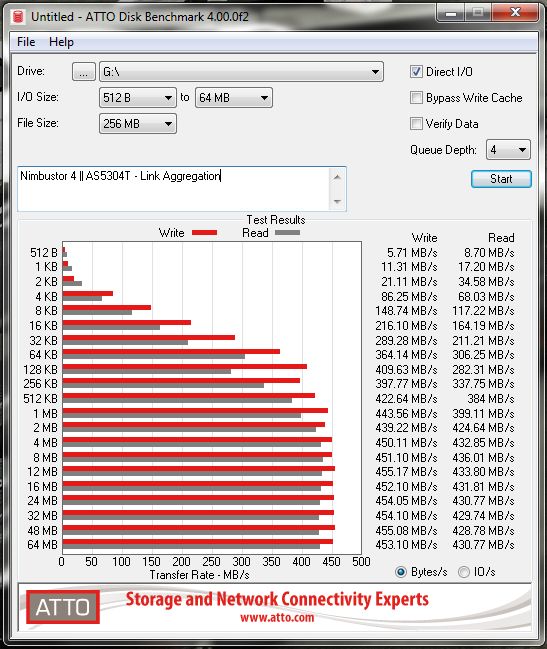Image resolution: width=547 pixels, height=649 pixels.
Task: Click the write value 86.25 MB/s
Action: (409, 297)
